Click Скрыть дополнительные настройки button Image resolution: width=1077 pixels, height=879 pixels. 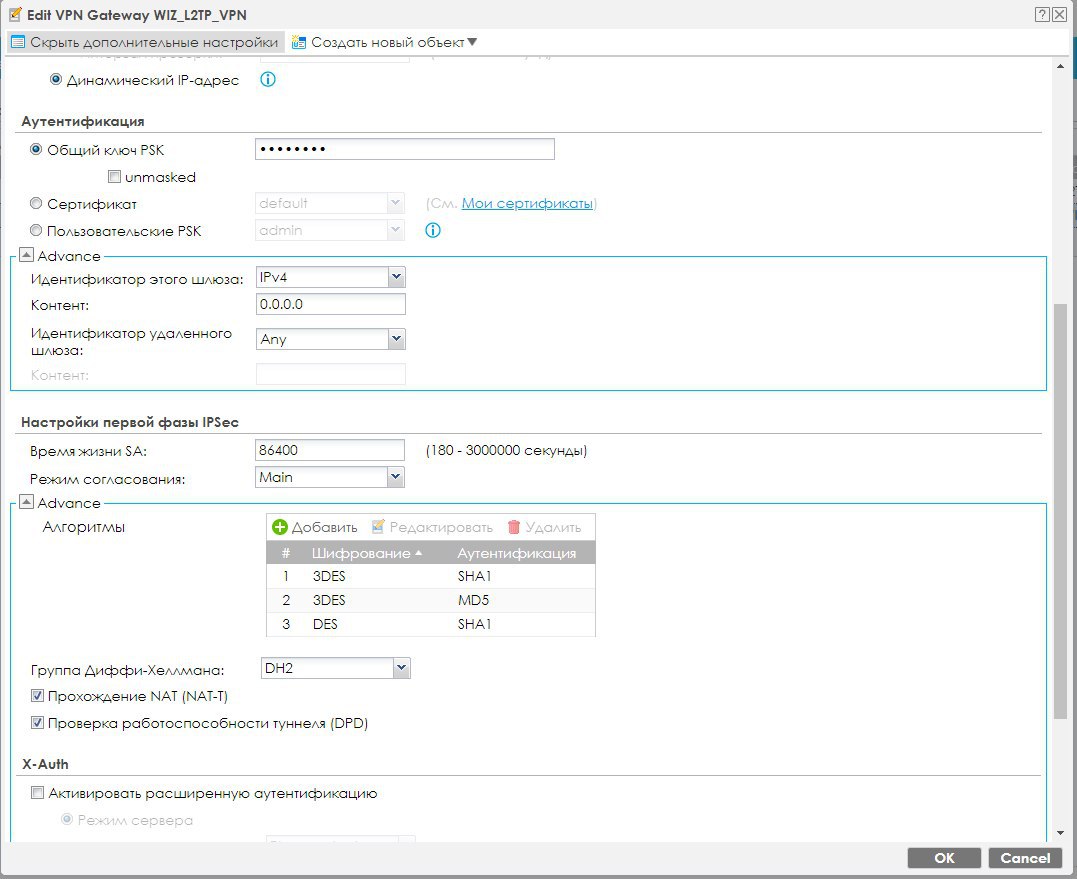(146, 43)
